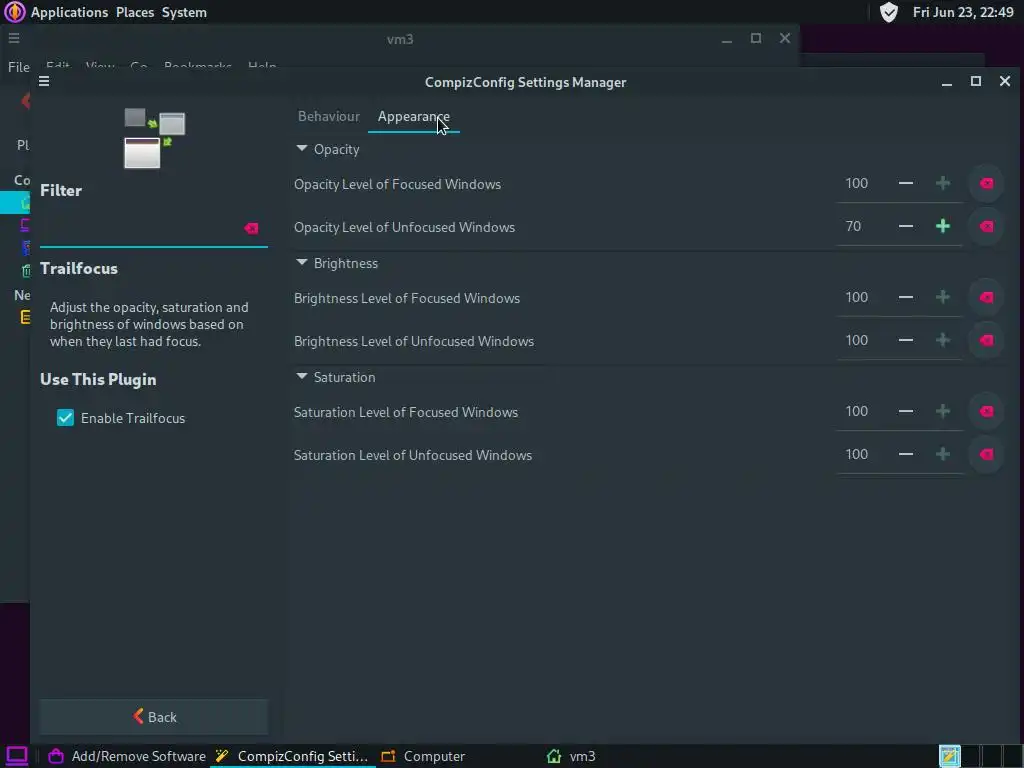
Task: Switch to Computer window in taskbar
Action: [x=423, y=756]
